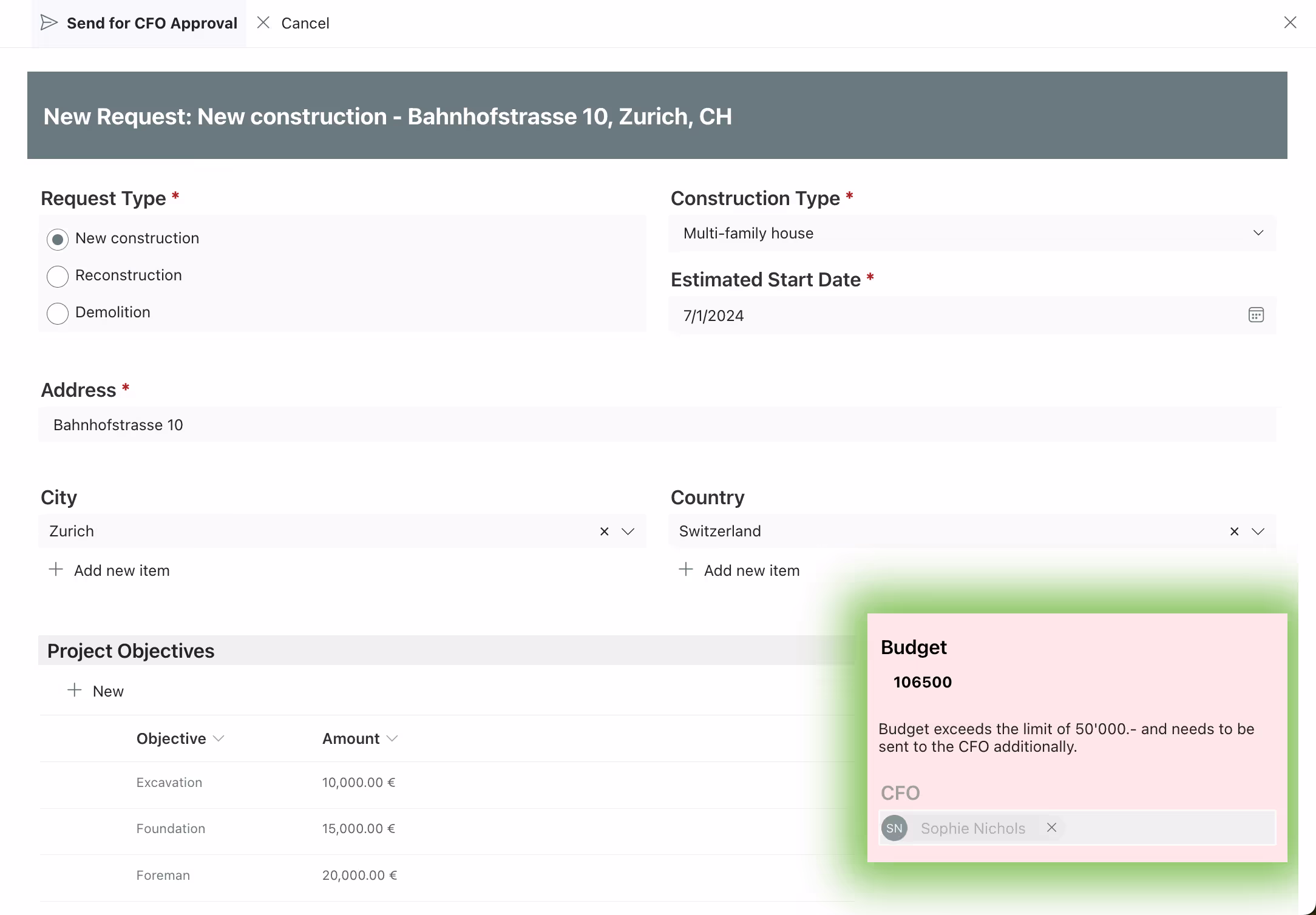The image size is (1316, 915).
Task: Open the date picker calendar icon
Action: point(1256,315)
